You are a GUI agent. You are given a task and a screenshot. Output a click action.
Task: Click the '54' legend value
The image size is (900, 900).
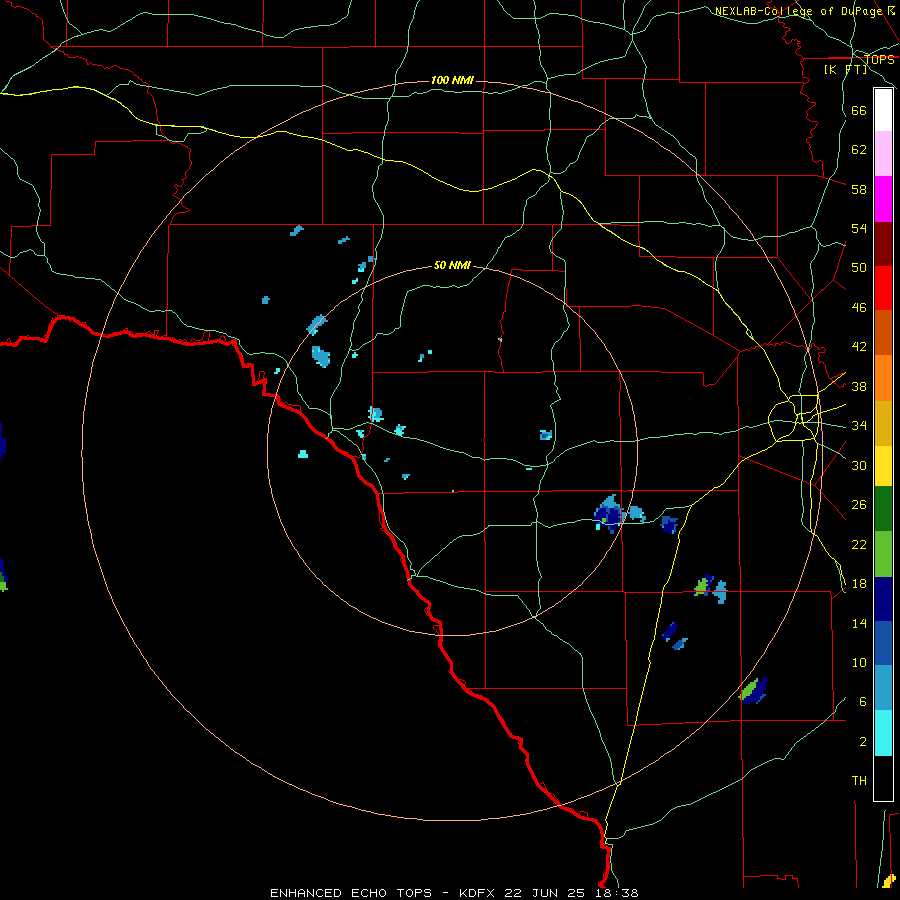click(x=859, y=228)
